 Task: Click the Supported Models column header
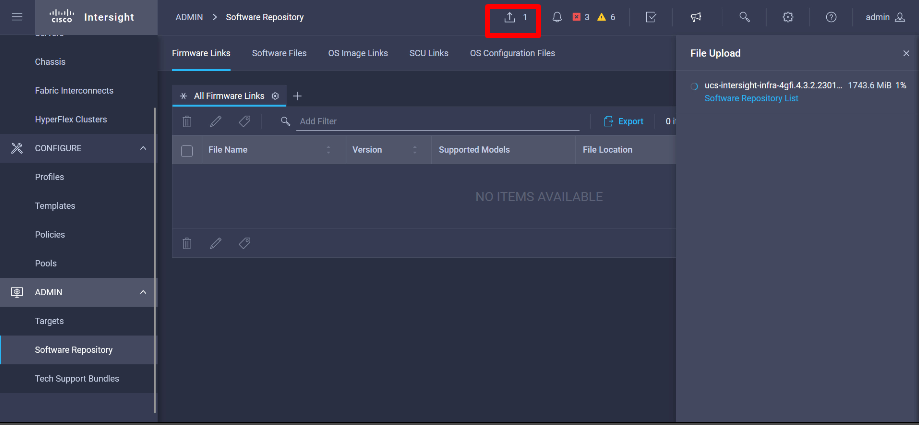pos(474,150)
